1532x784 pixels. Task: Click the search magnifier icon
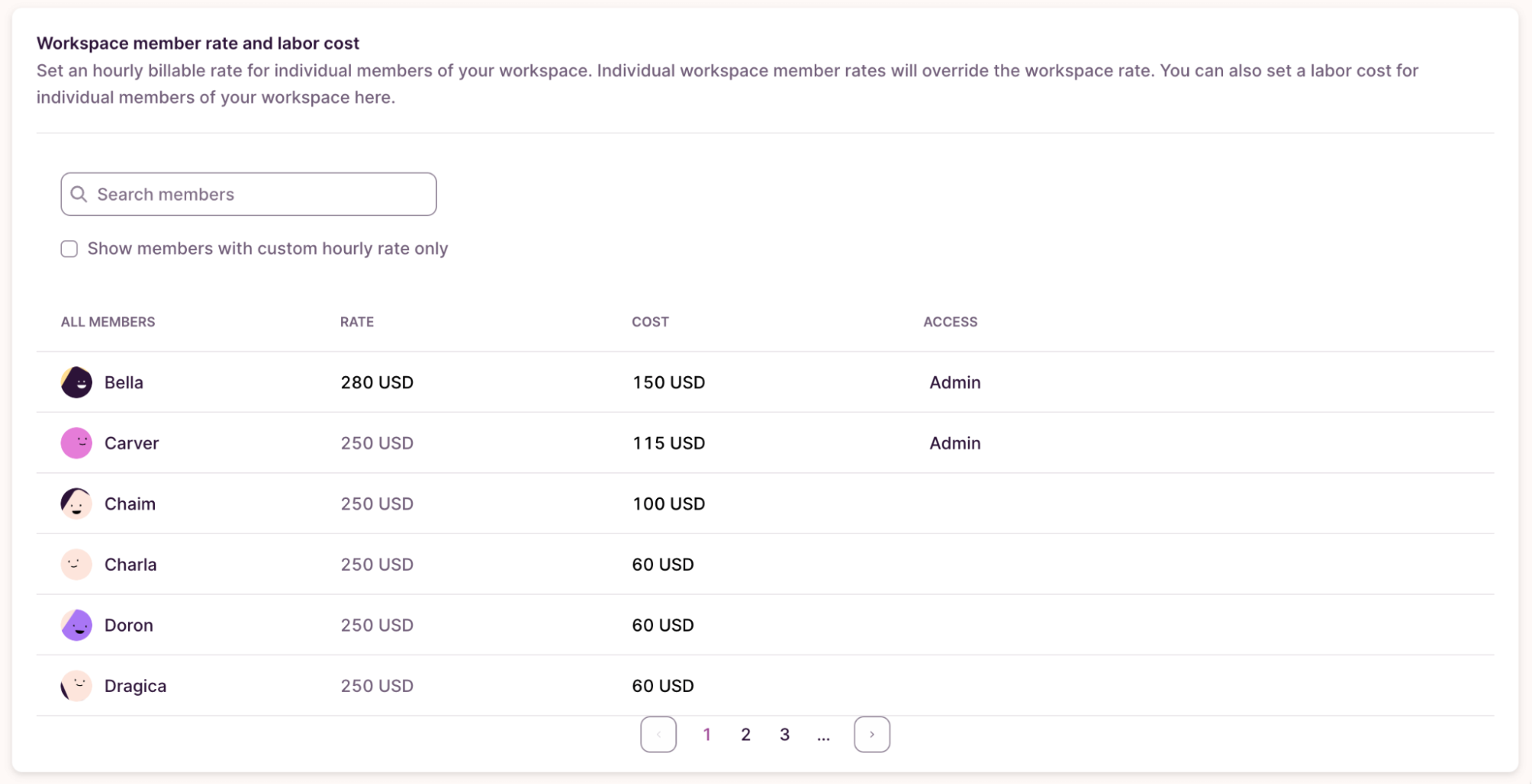(x=79, y=194)
